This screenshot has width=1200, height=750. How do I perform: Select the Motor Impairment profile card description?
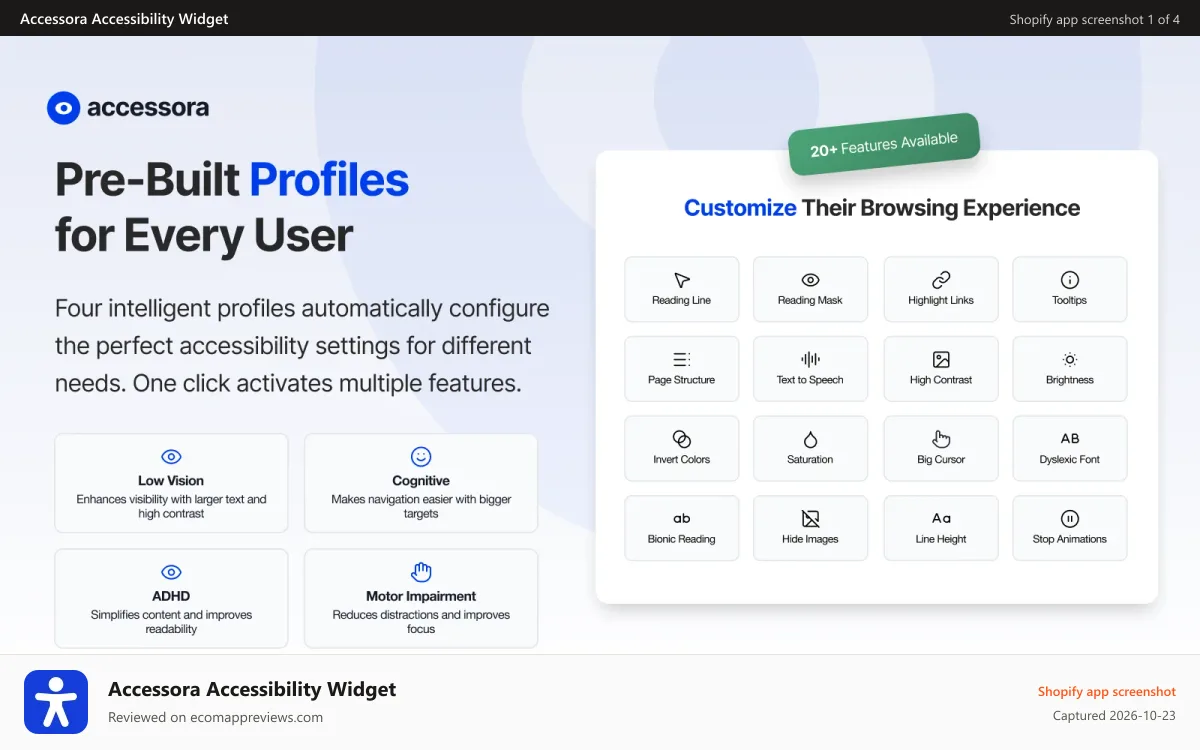coord(421,622)
